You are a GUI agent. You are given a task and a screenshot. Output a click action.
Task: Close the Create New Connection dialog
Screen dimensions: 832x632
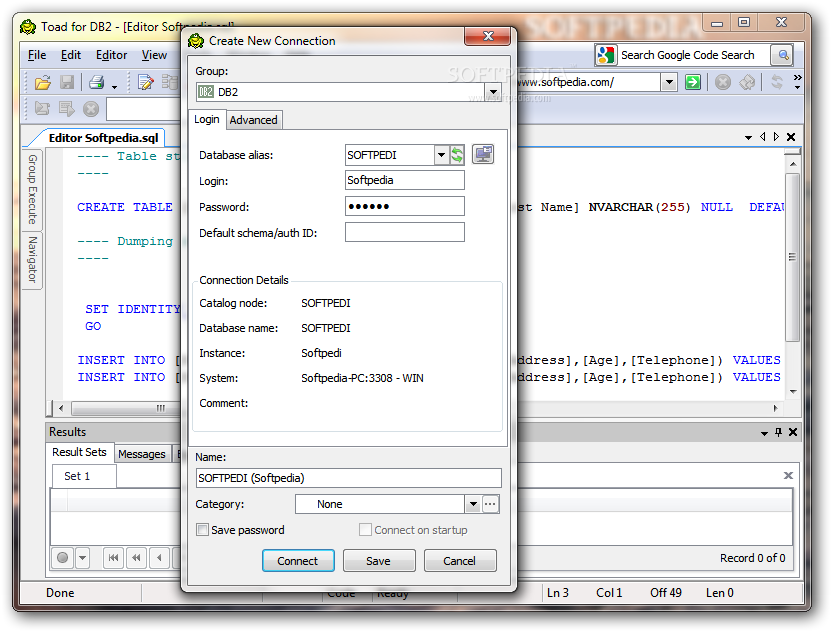pyautogui.click(x=488, y=36)
